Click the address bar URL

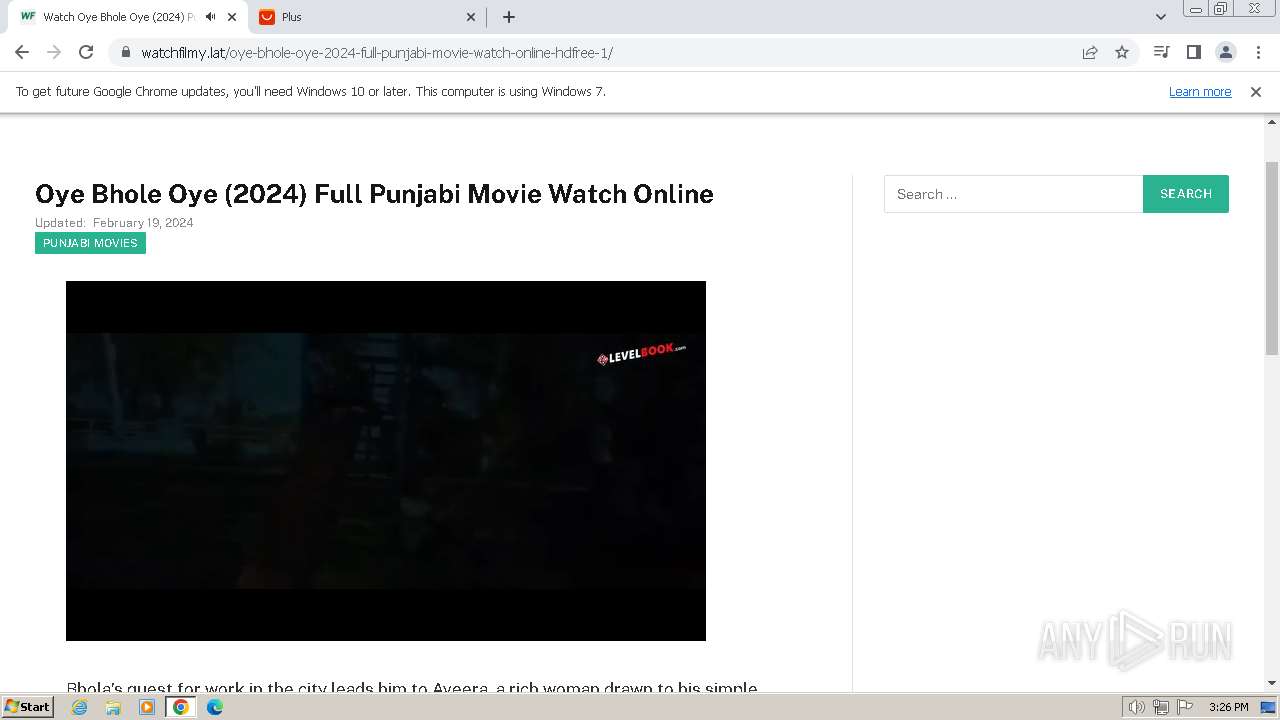pos(377,53)
